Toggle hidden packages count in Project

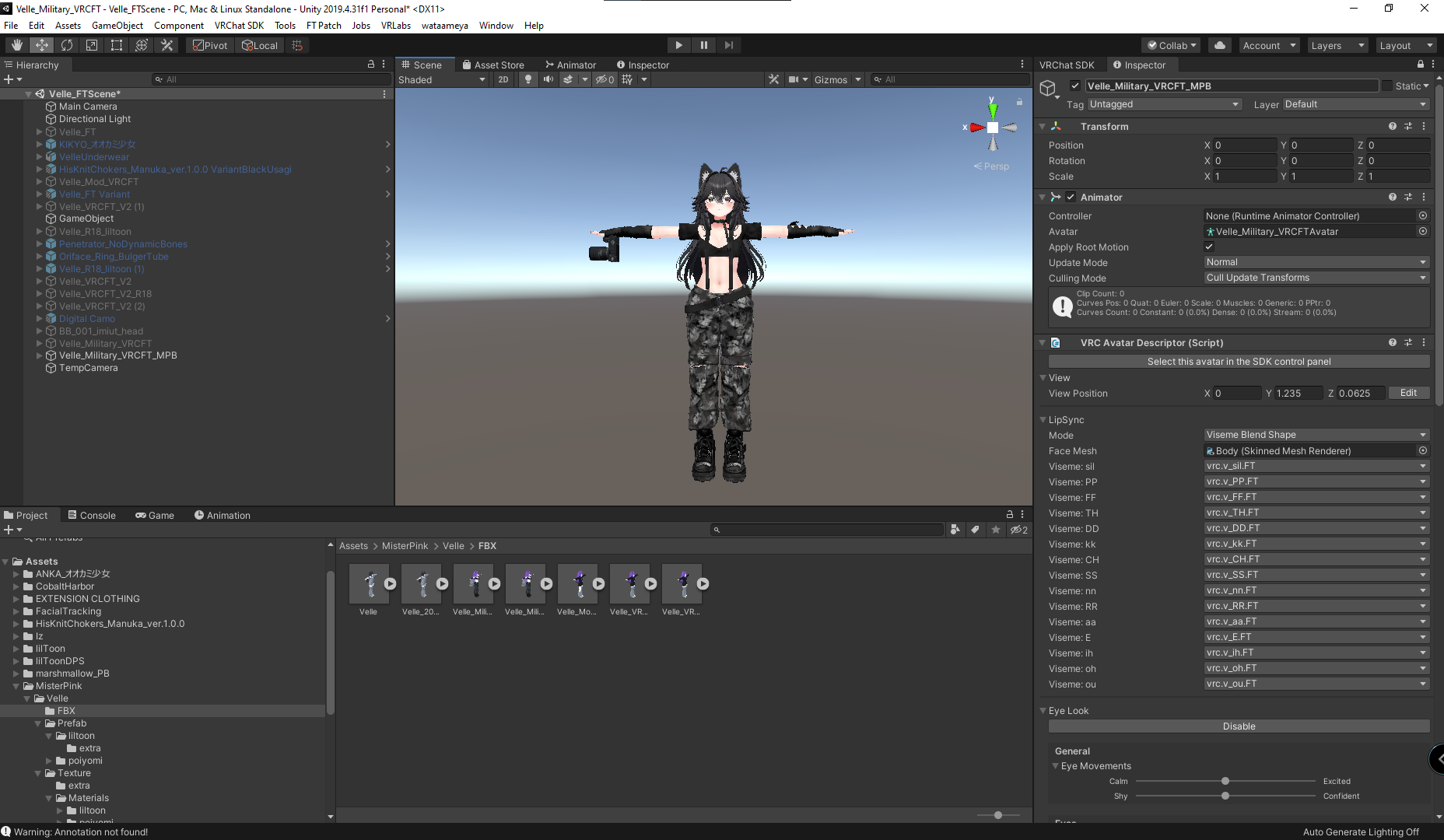1019,530
